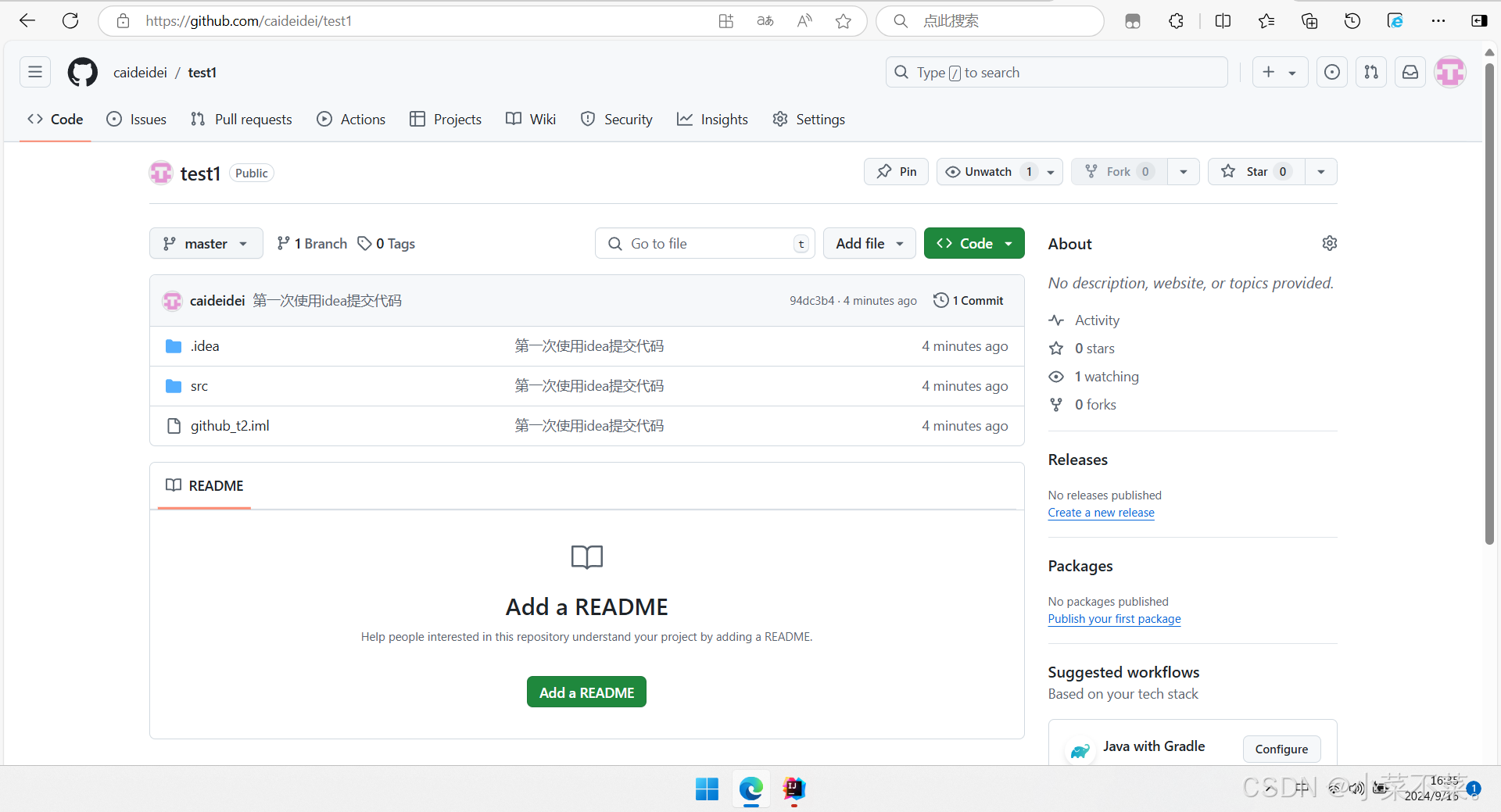Open the Insights tab
This screenshot has width=1501, height=812.
click(712, 120)
